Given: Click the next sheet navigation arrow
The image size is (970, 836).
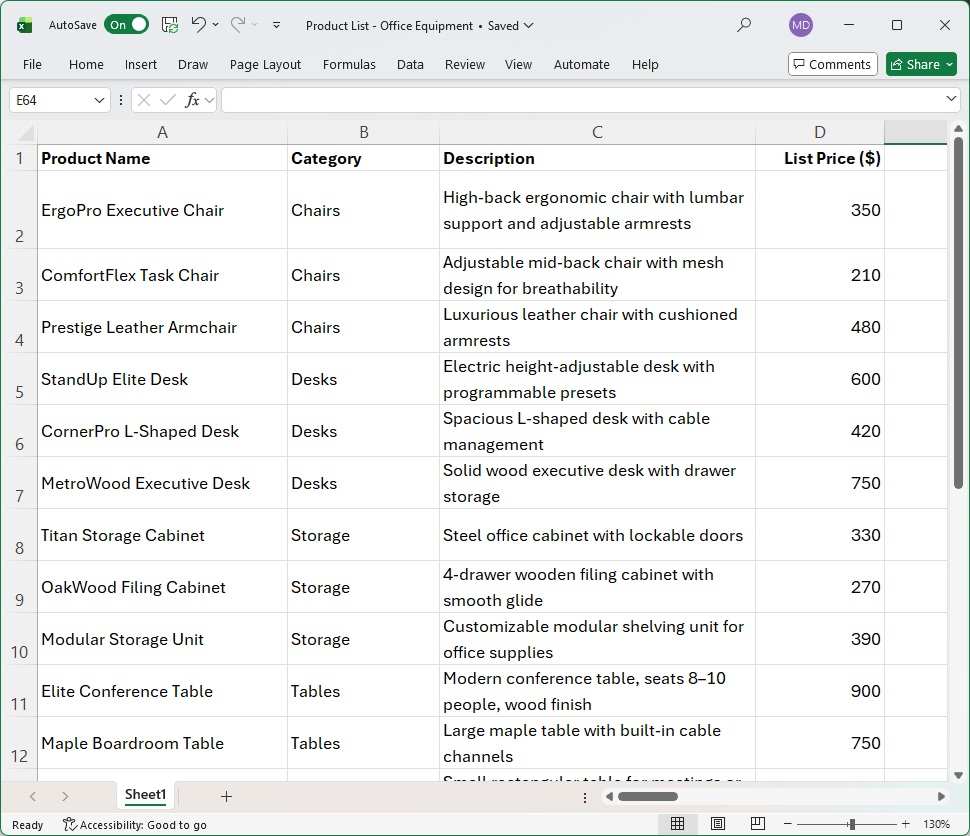Looking at the screenshot, I should pyautogui.click(x=65, y=796).
